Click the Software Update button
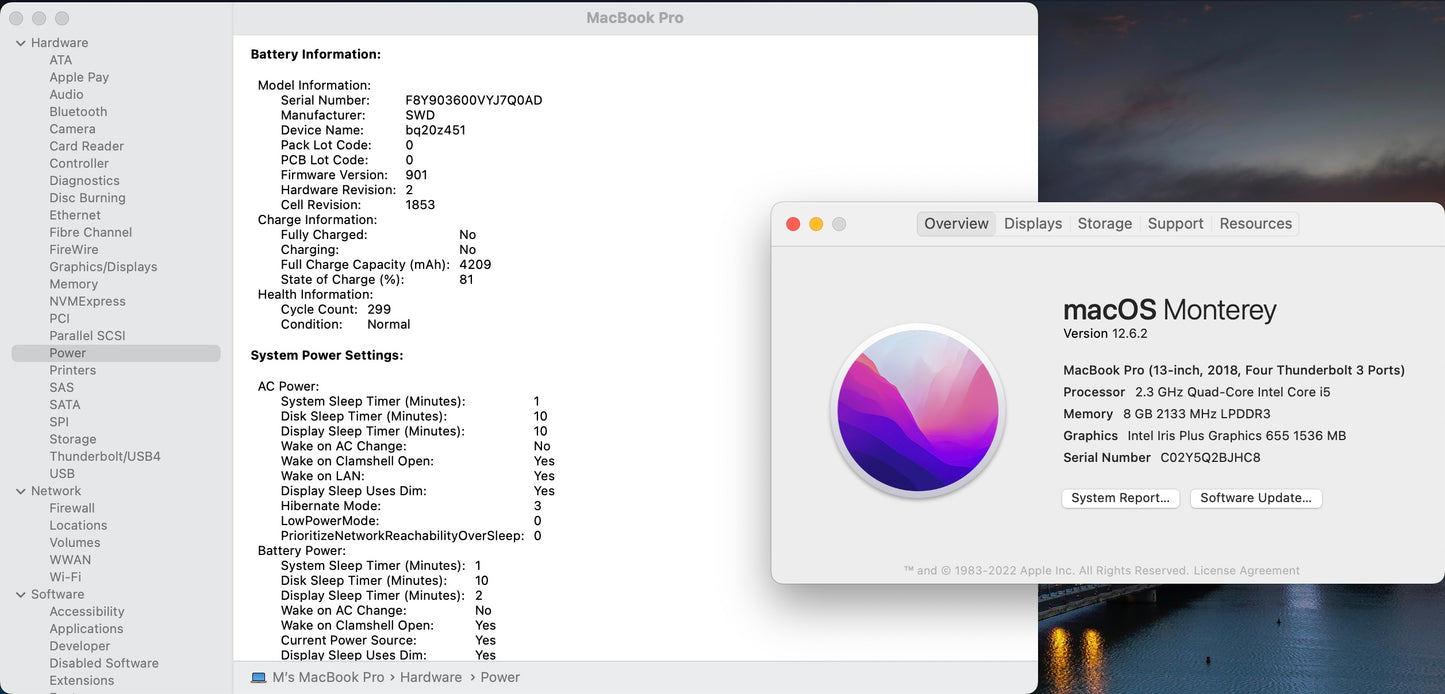The width and height of the screenshot is (1445, 694). click(1255, 498)
